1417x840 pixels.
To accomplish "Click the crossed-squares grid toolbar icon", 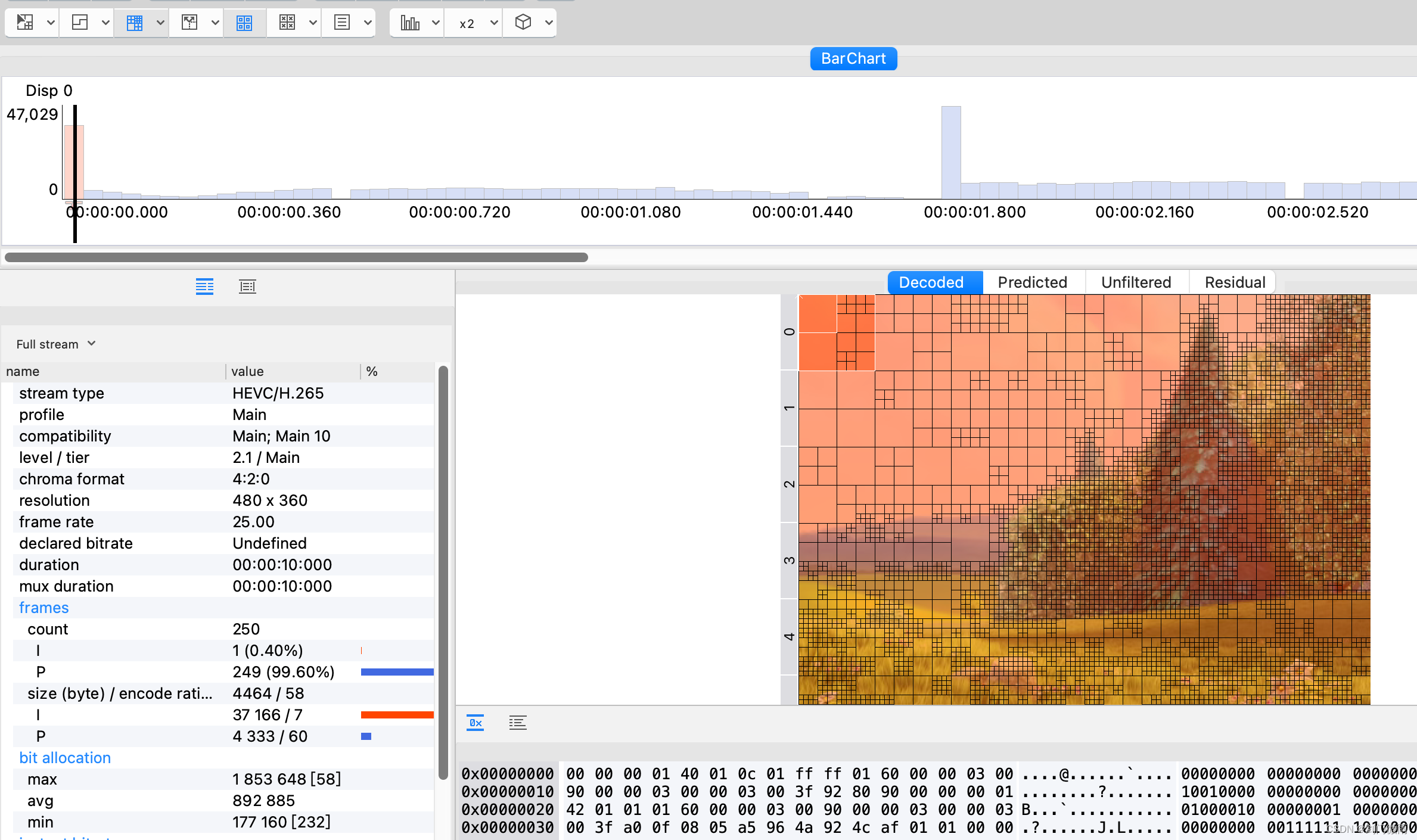I will coord(287,23).
